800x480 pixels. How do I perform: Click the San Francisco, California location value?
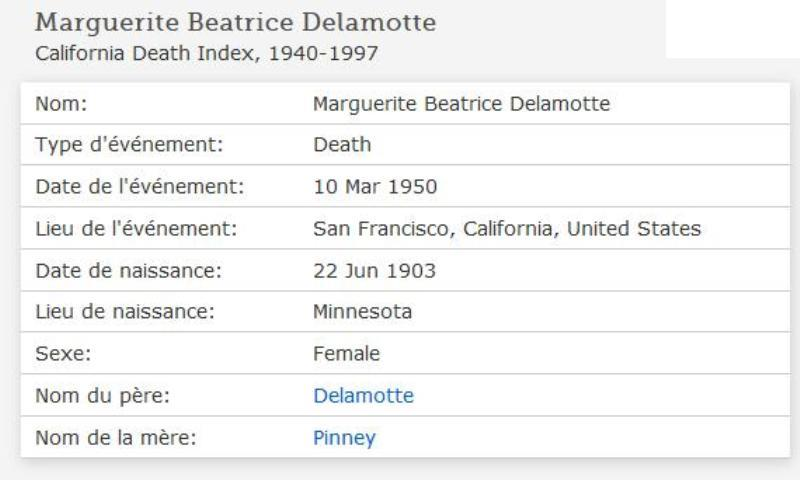pyautogui.click(x=506, y=229)
